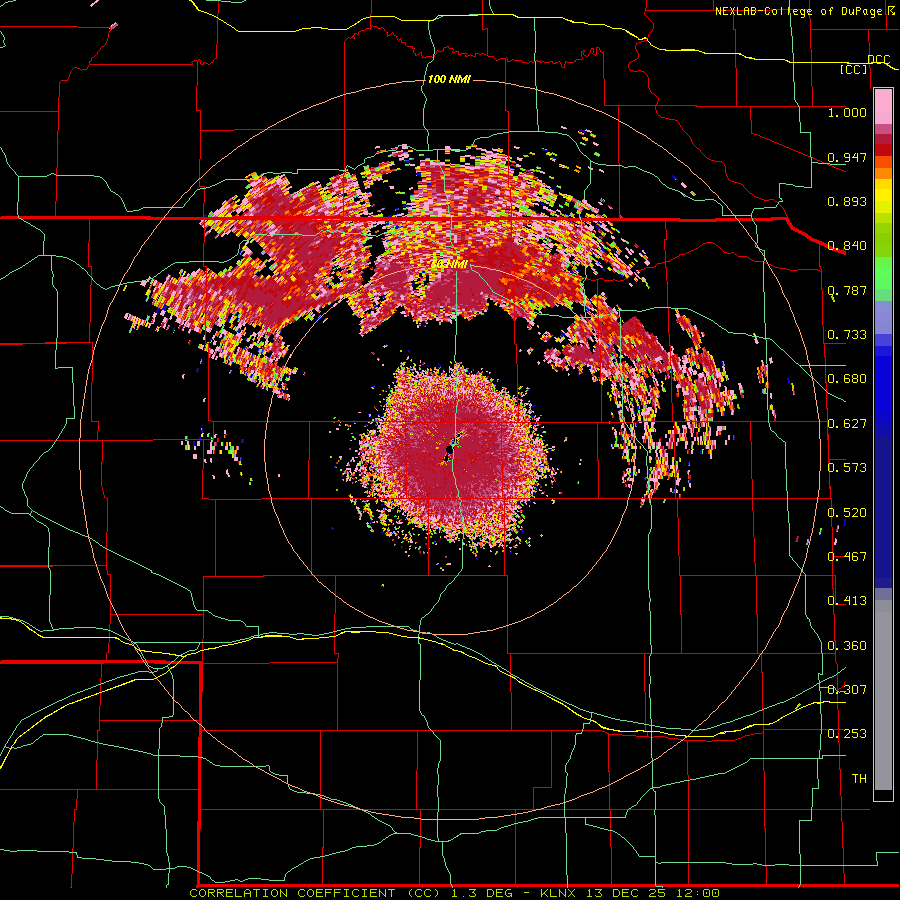Click the 100 NMI range ring label
The height and width of the screenshot is (900, 900).
449,79
